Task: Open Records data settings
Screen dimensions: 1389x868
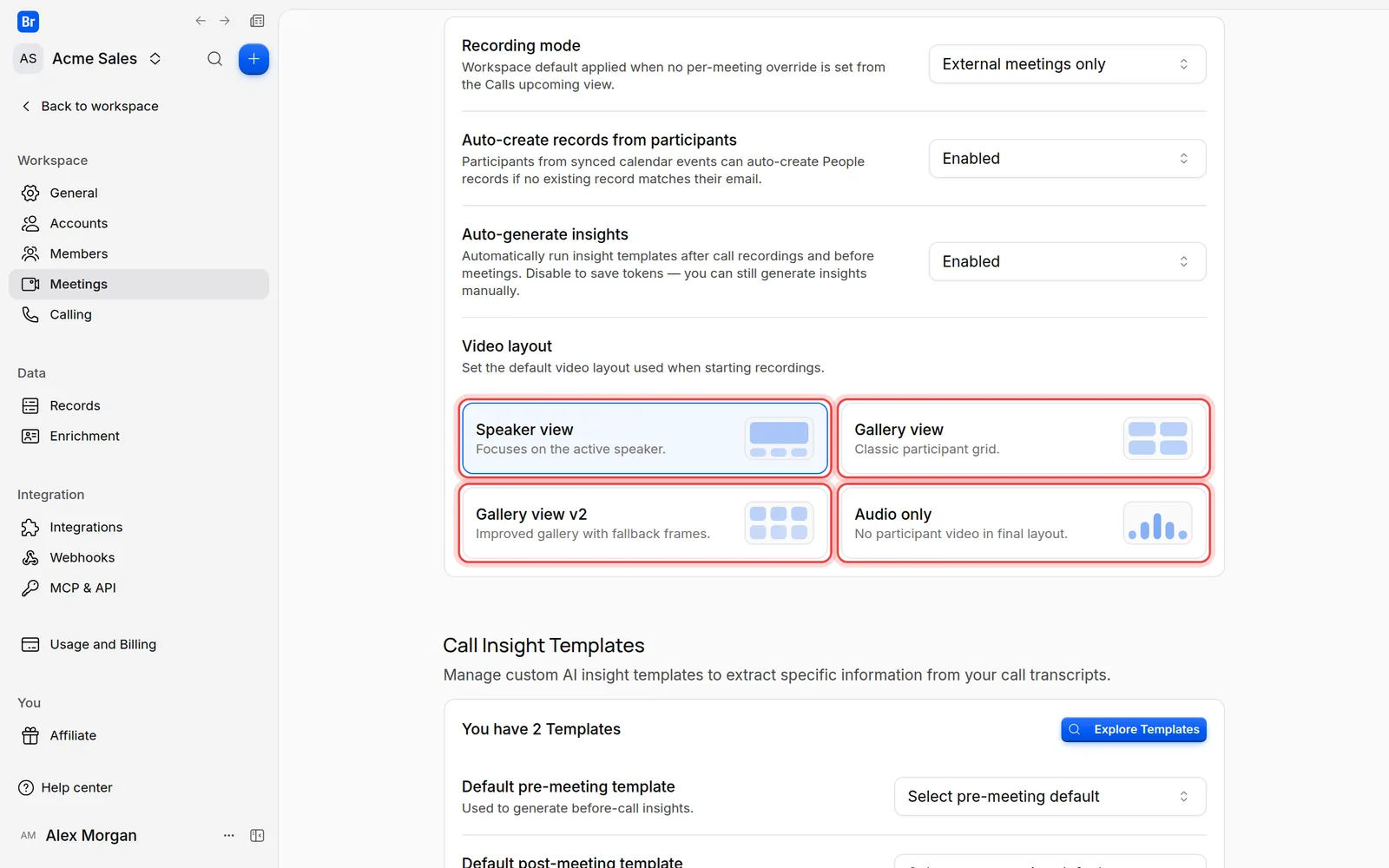Action: pos(139,405)
